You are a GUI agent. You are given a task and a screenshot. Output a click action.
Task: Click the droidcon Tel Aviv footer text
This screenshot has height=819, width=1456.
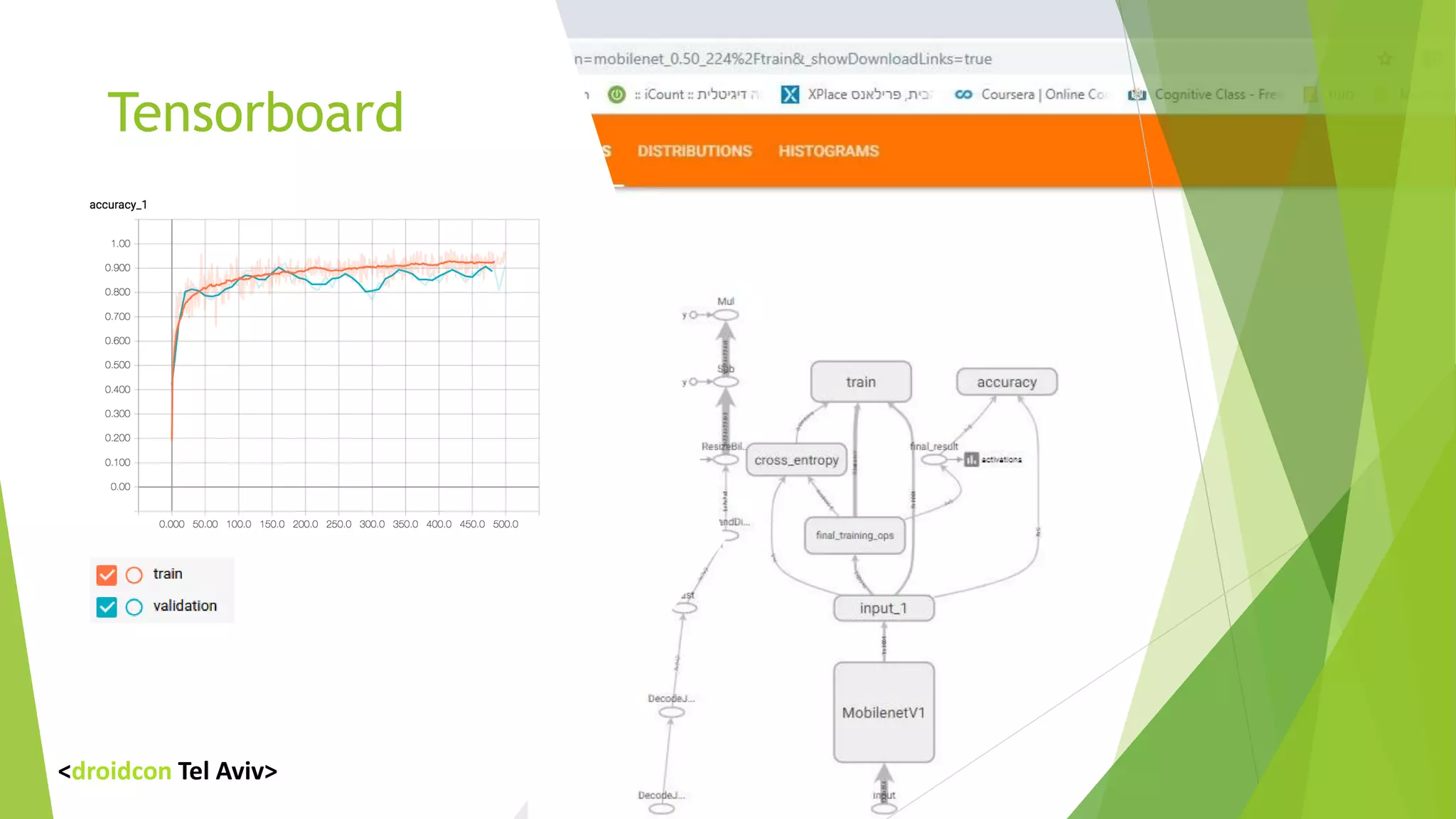tap(168, 771)
